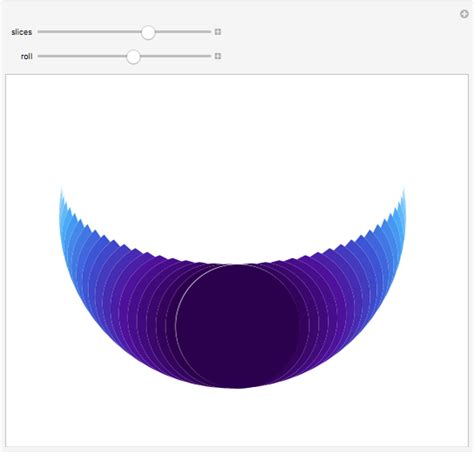The height and width of the screenshot is (454, 474).
Task: Click the dark purple central circle
Action: coord(237,326)
